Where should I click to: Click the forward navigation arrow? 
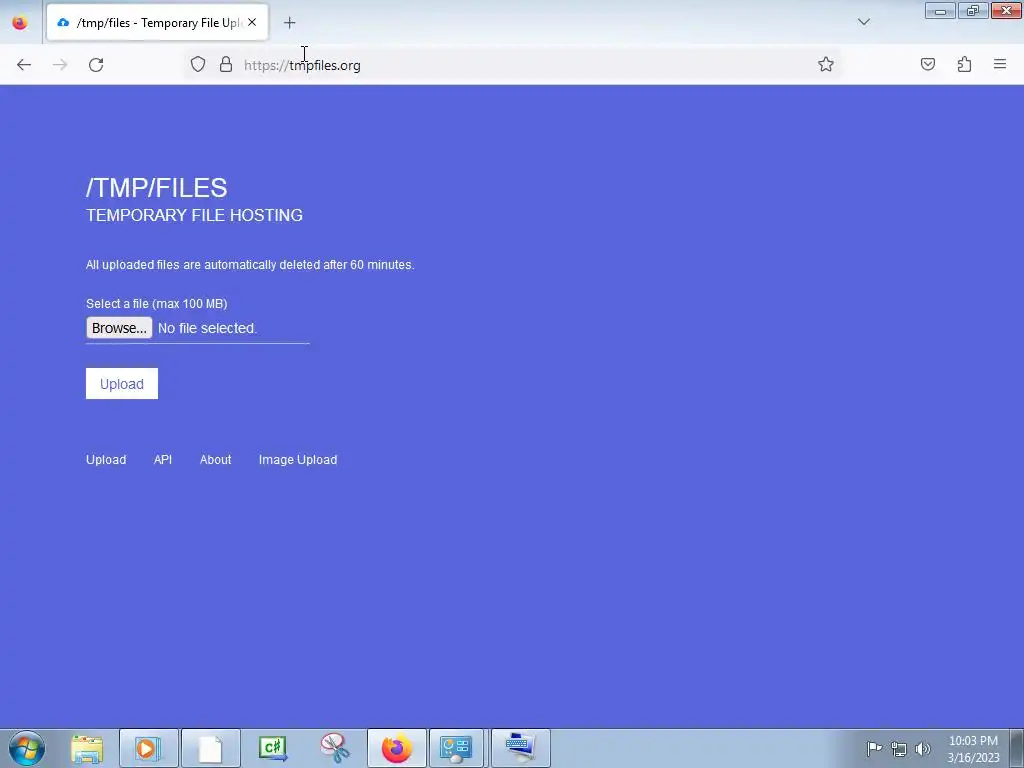(60, 65)
